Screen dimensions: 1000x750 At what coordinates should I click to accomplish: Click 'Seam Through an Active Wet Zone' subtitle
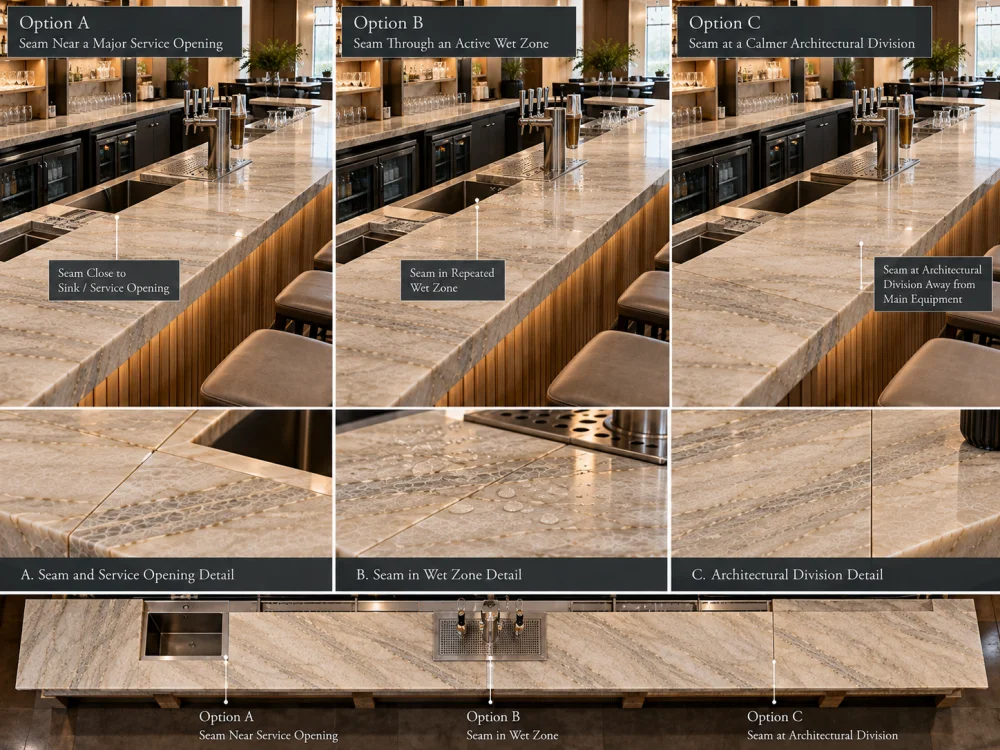(x=451, y=43)
